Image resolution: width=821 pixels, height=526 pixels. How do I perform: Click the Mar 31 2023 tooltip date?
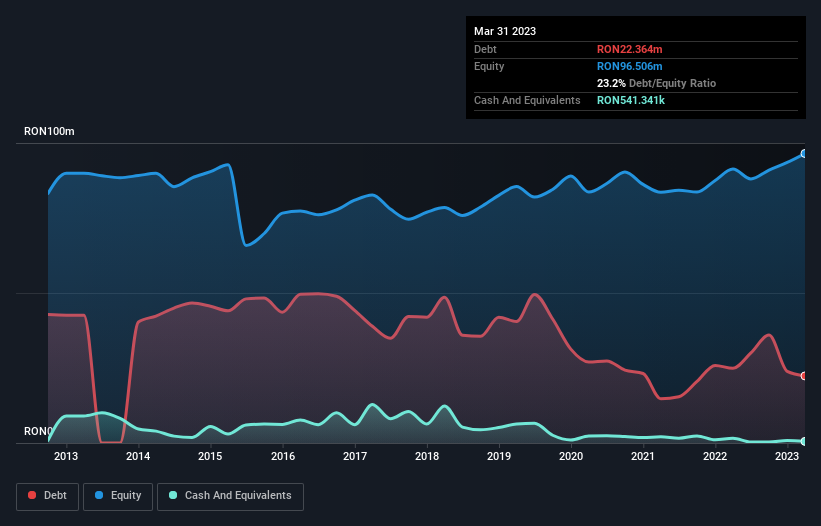point(505,31)
